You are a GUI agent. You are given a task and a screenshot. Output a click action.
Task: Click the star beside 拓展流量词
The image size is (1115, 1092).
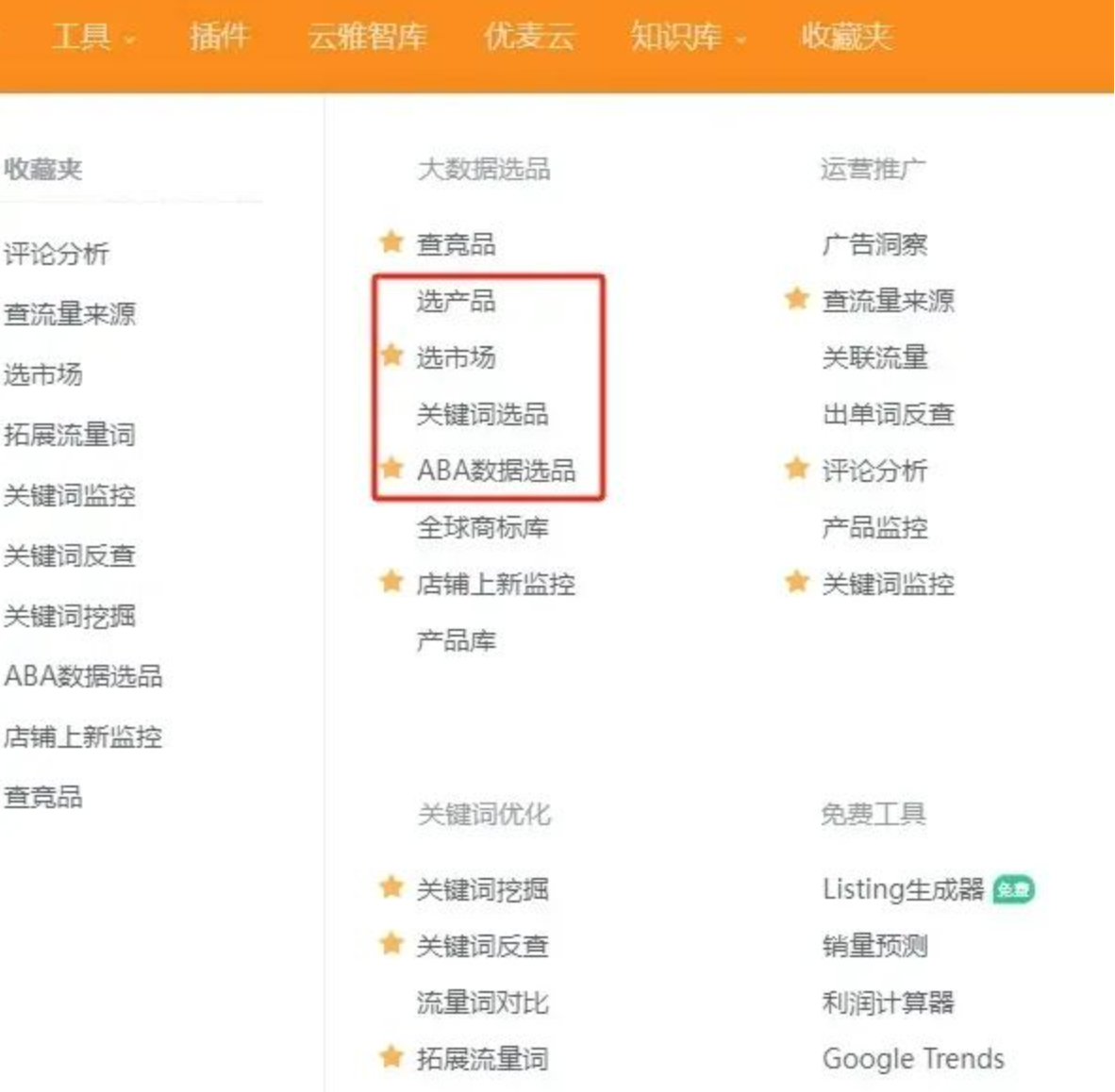[391, 1056]
